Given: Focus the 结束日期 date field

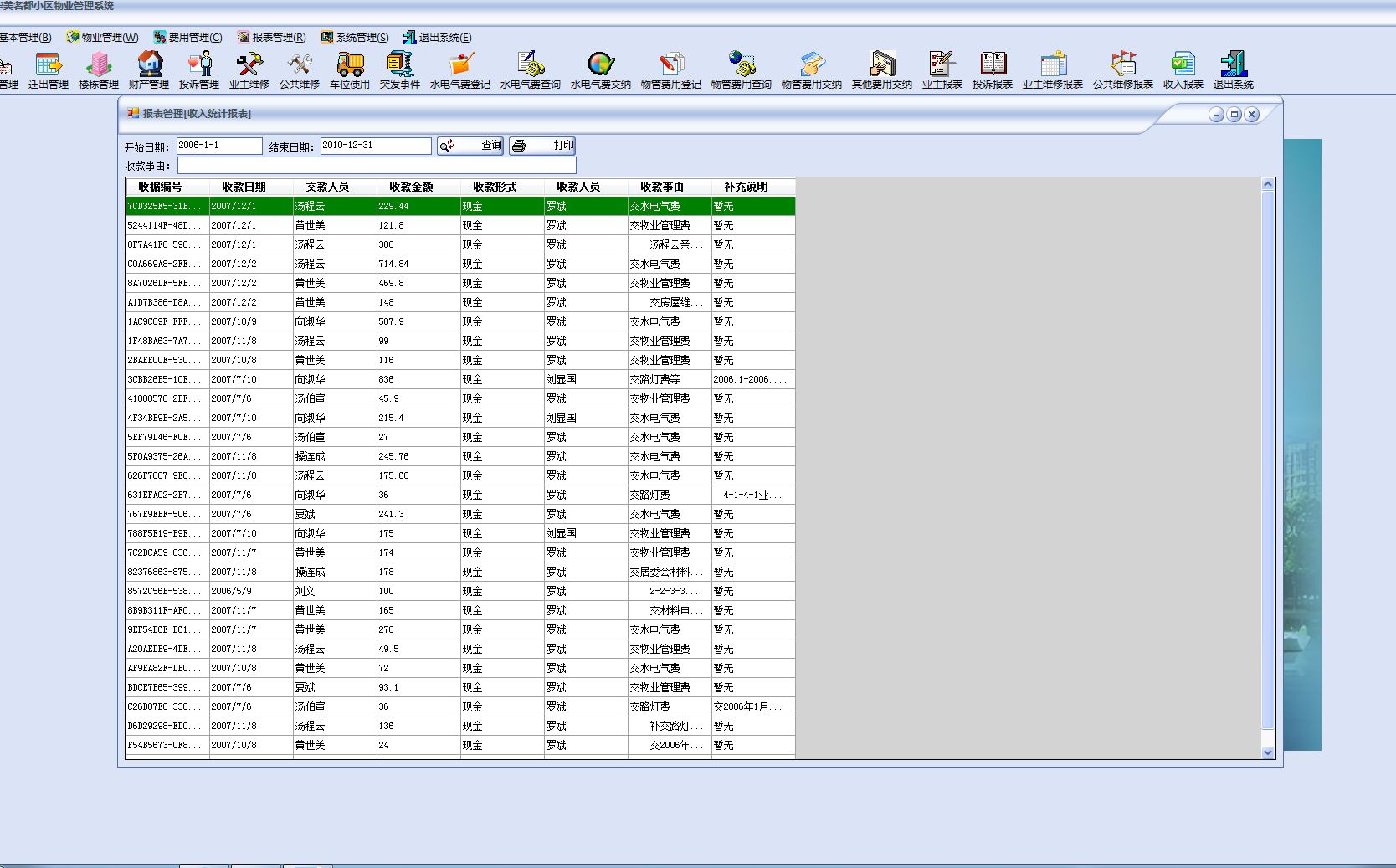Looking at the screenshot, I should 376,146.
